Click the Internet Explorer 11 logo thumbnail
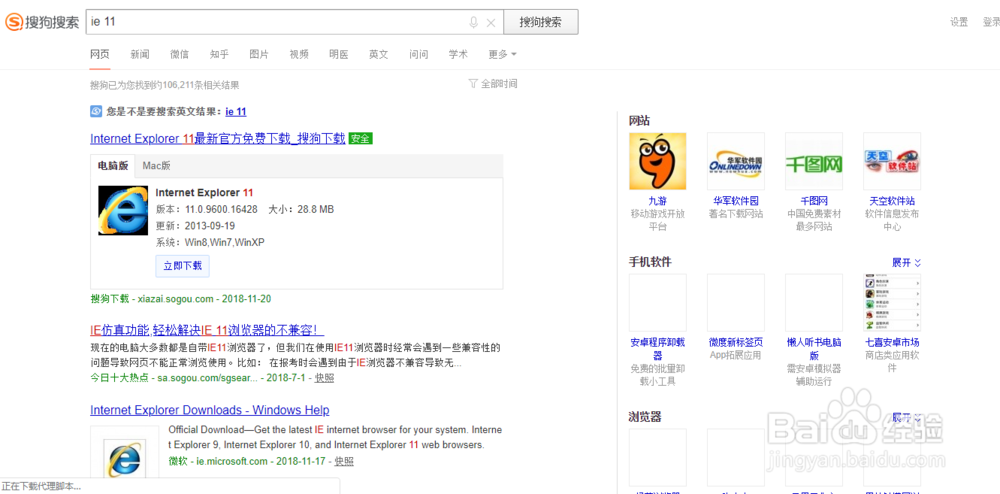Viewport: 1000px width, 494px height. (x=123, y=210)
